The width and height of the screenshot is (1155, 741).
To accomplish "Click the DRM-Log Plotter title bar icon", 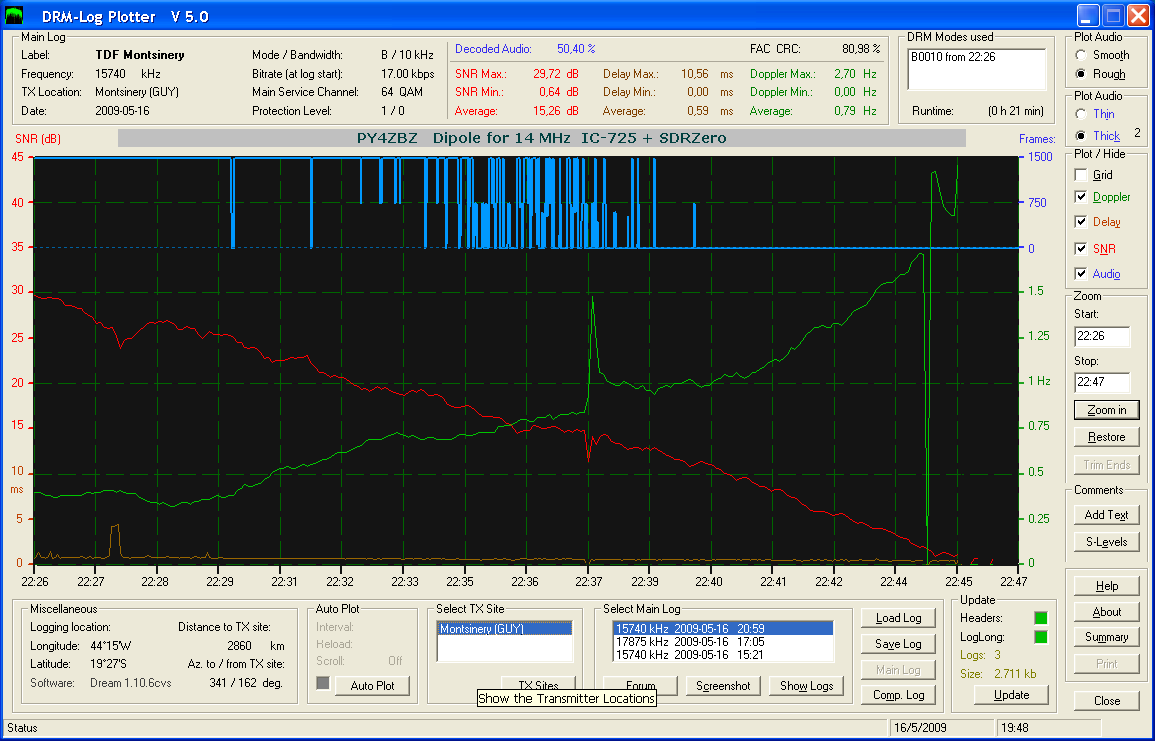I will (14, 15).
